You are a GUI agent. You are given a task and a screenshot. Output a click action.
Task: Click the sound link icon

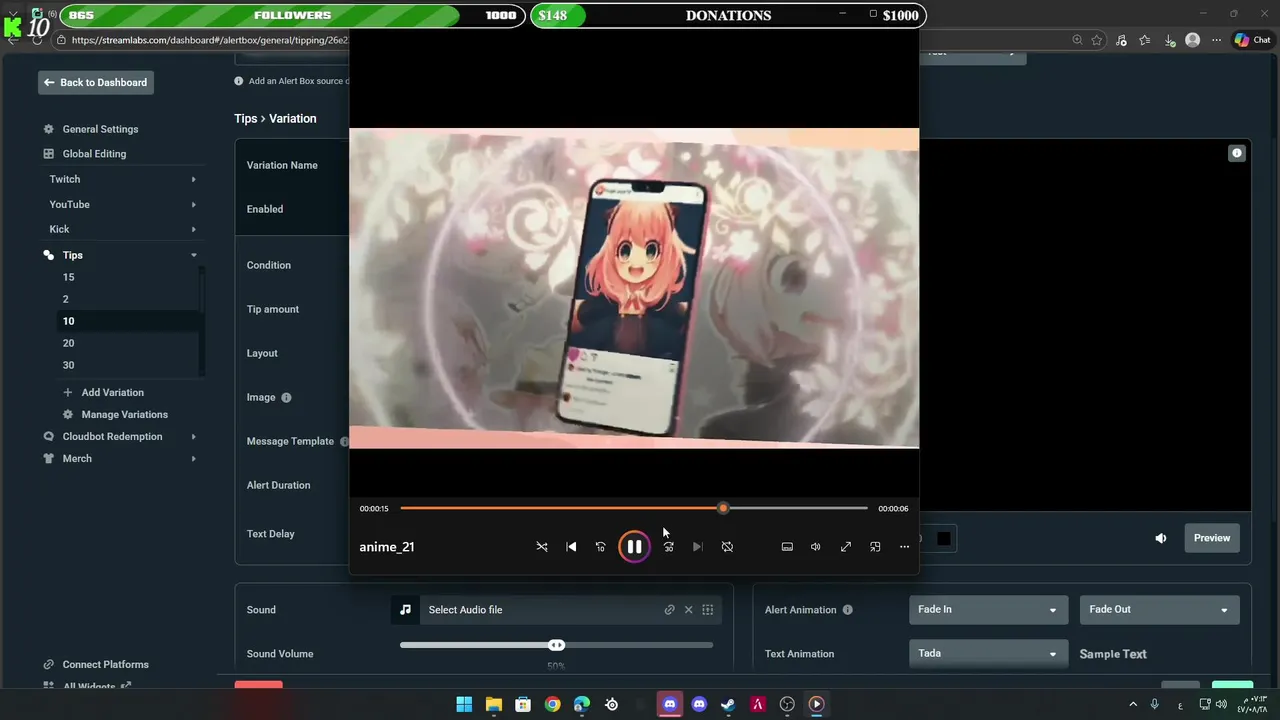pos(669,610)
